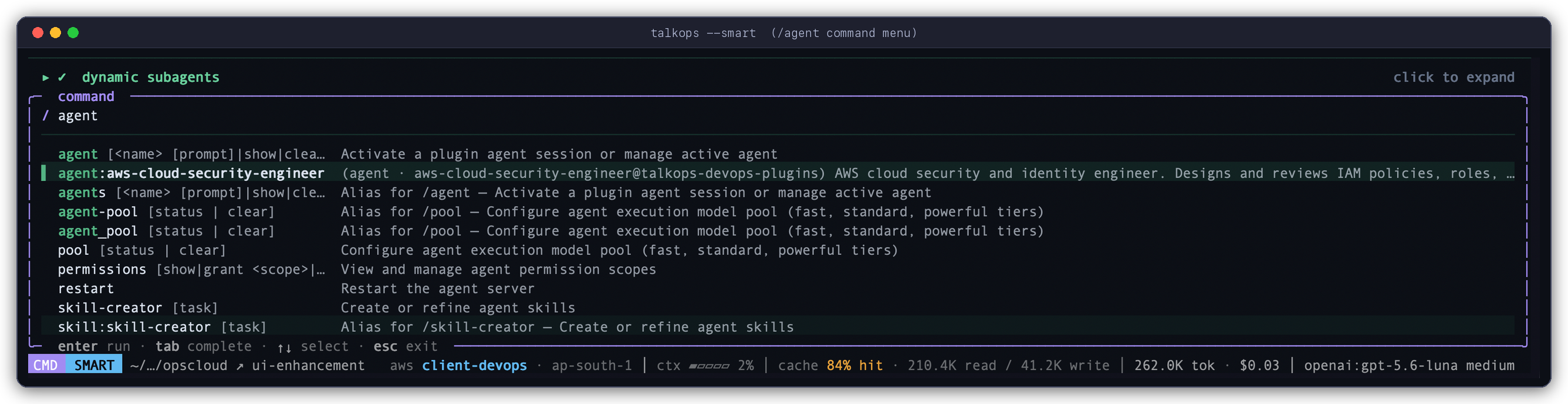Click the green checkmark beside dynamic subagents
The width and height of the screenshot is (1568, 404).
62,78
